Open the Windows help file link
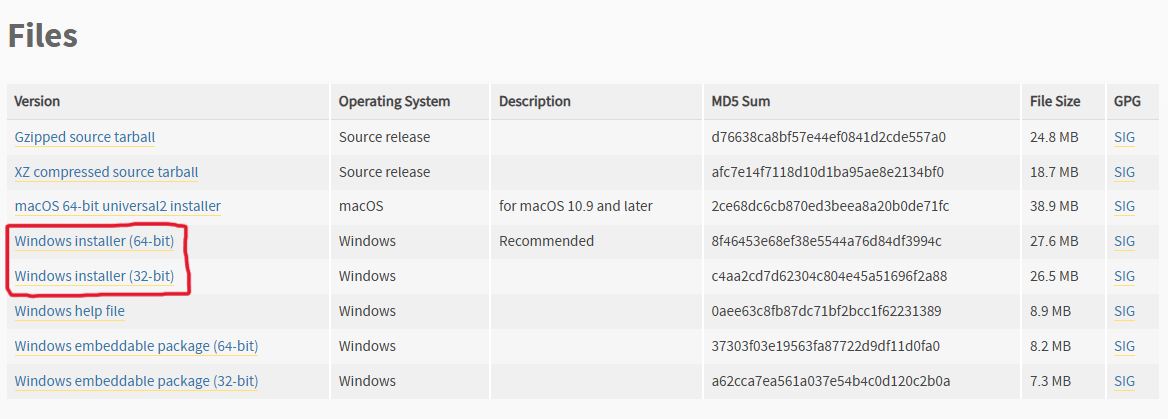The width and height of the screenshot is (1168, 419). tap(70, 311)
